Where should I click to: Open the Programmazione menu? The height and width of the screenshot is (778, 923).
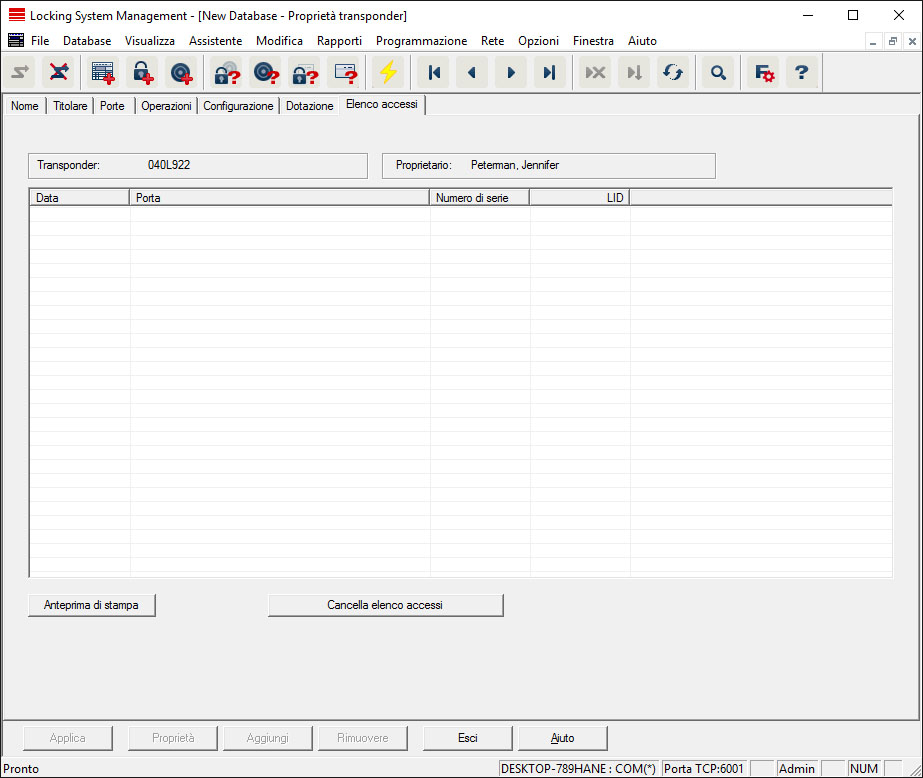(421, 41)
